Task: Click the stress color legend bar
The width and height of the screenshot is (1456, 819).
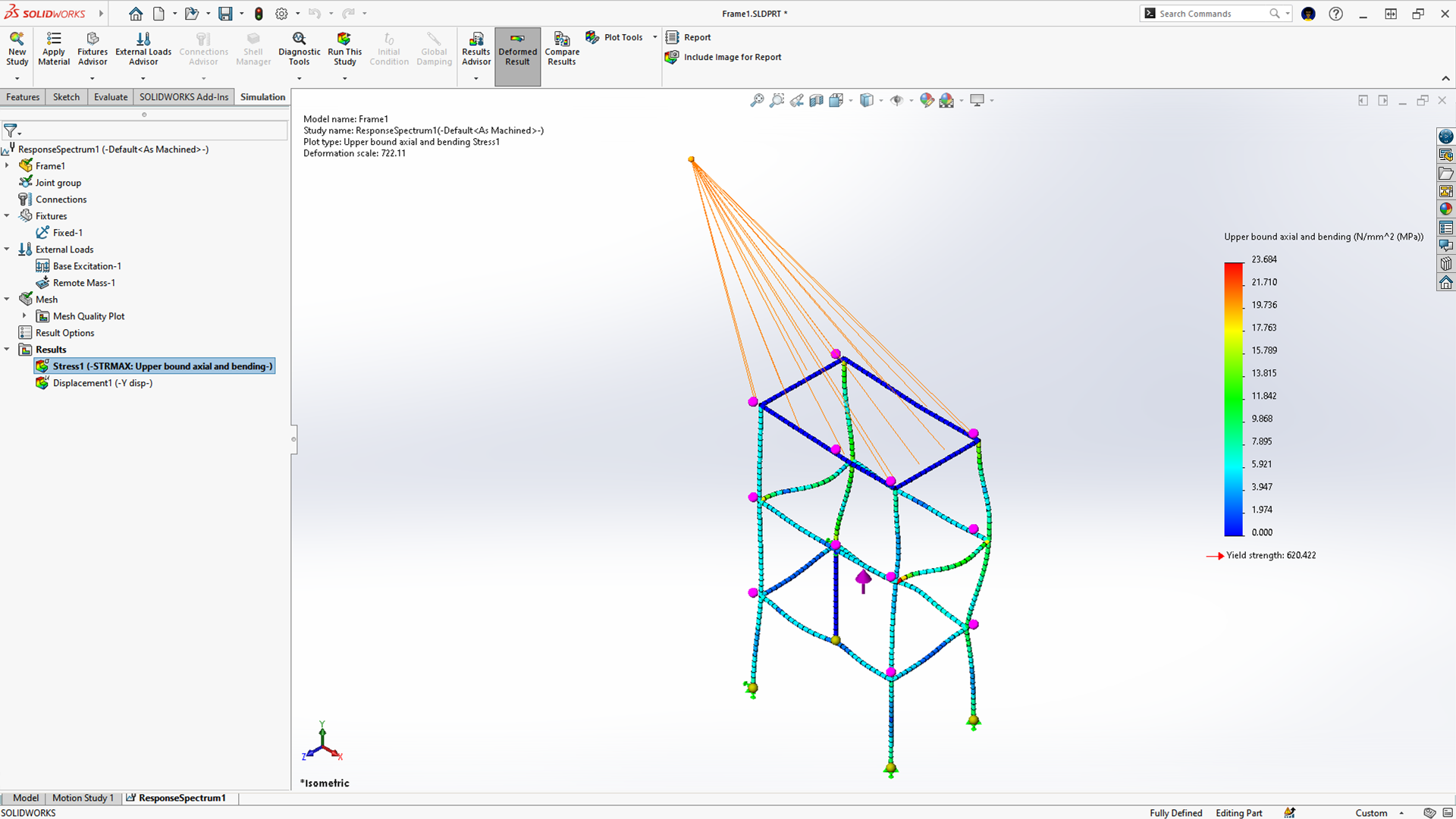Action: tap(1233, 399)
